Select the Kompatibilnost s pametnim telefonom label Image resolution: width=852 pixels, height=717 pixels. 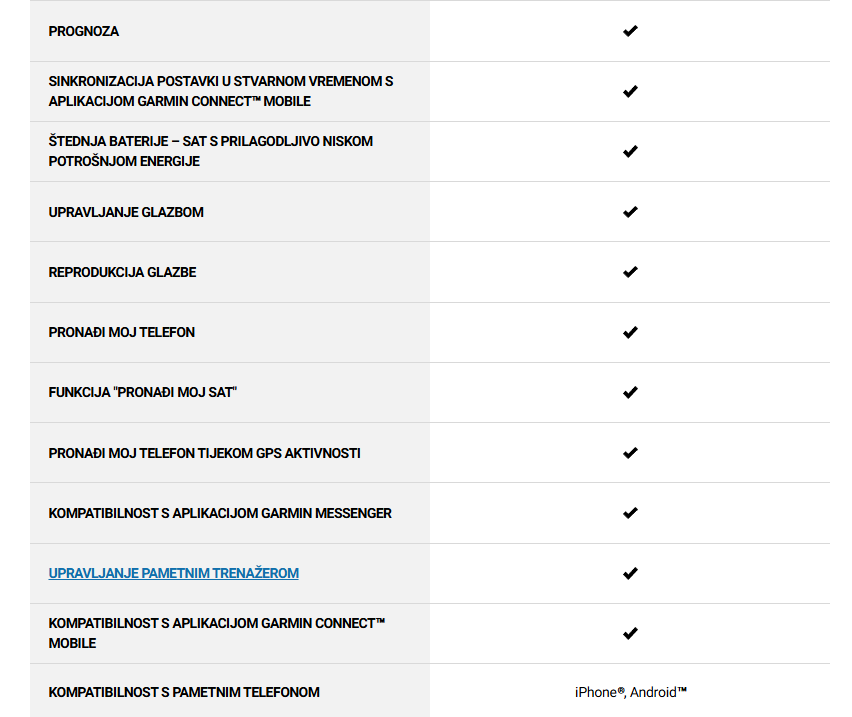click(184, 692)
